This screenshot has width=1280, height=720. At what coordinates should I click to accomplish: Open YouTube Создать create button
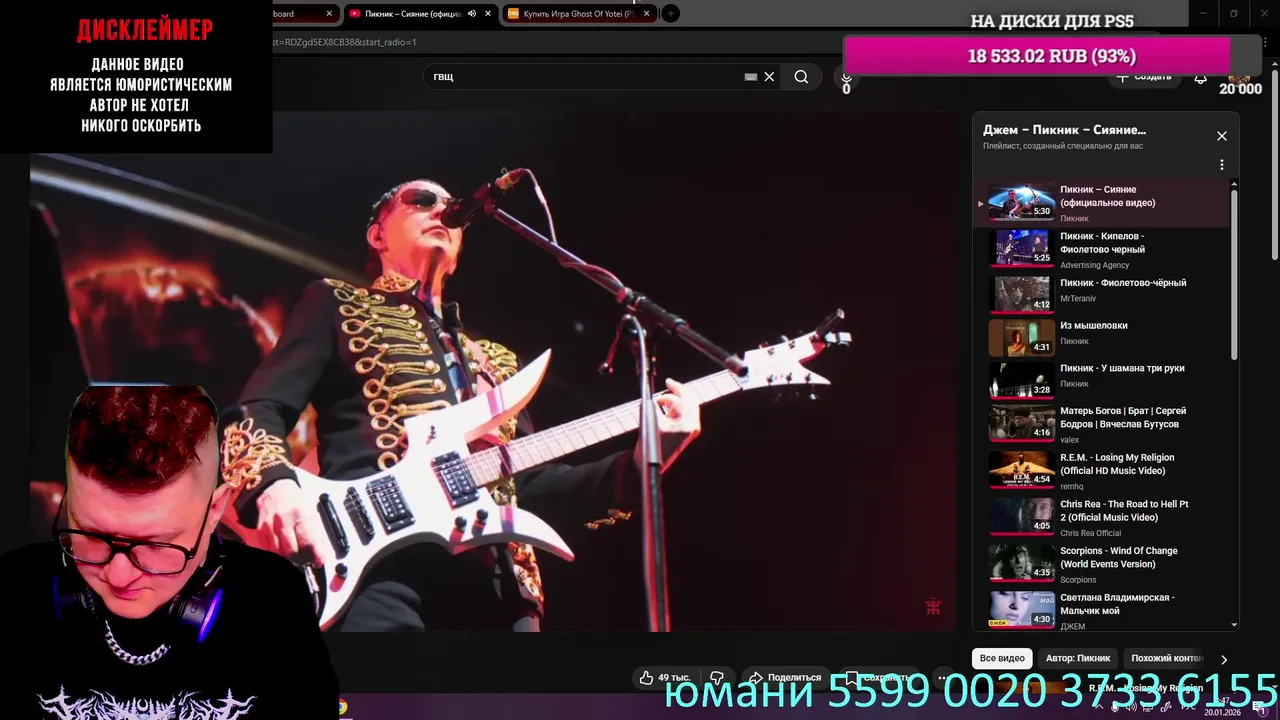[x=1143, y=77]
